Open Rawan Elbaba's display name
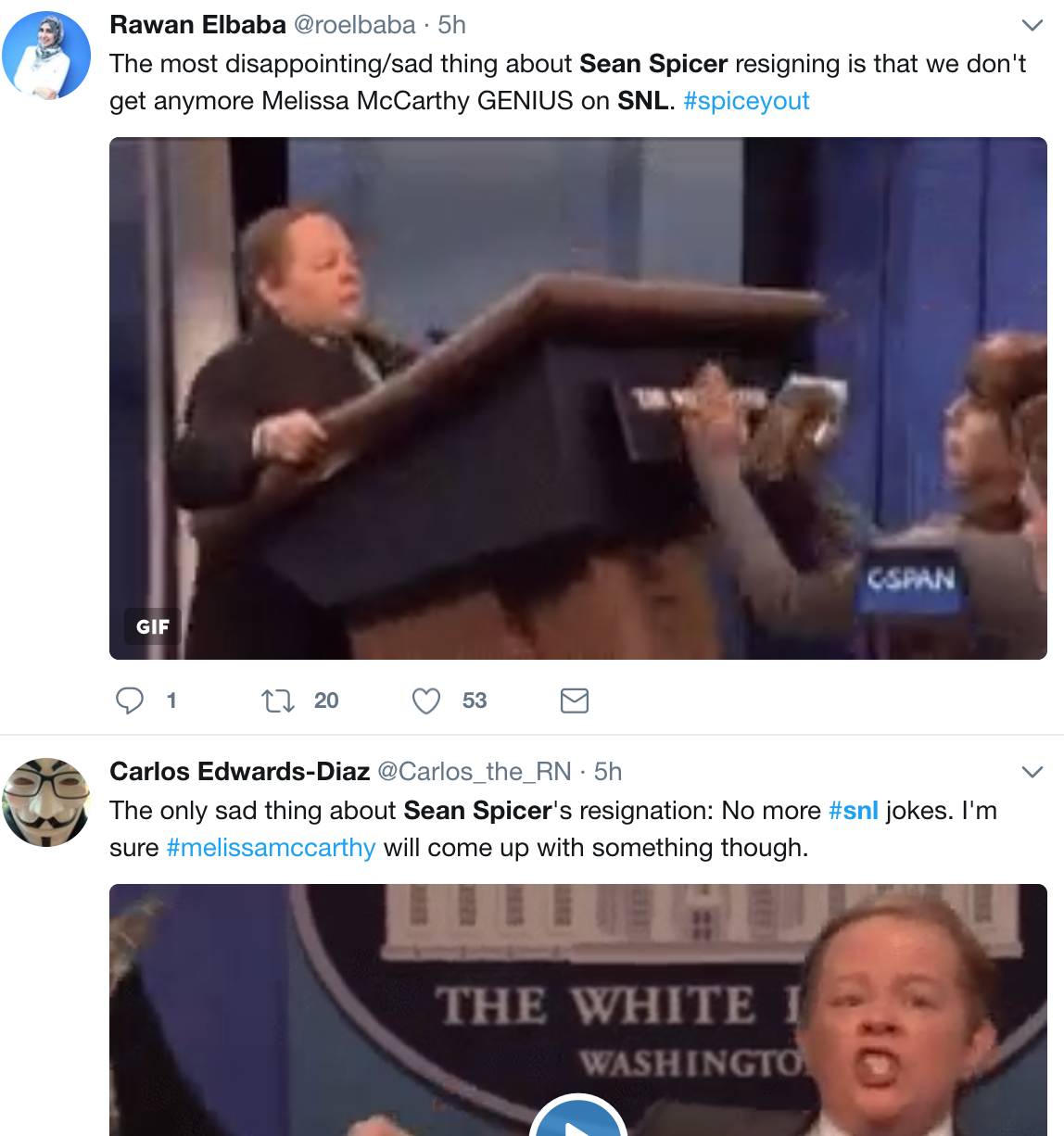This screenshot has width=1064, height=1136. pyautogui.click(x=197, y=24)
